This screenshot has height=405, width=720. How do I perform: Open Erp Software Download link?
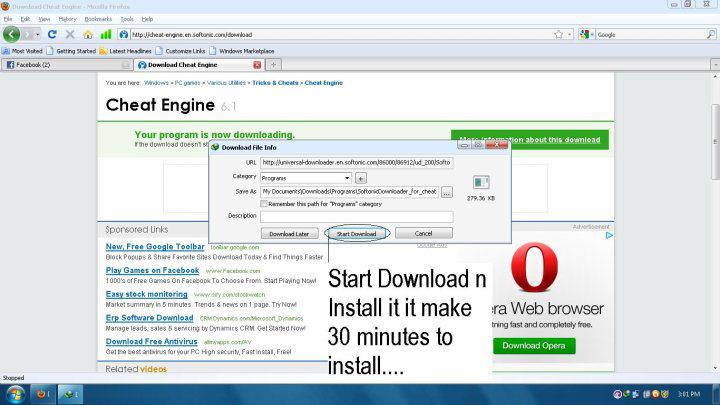point(149,318)
